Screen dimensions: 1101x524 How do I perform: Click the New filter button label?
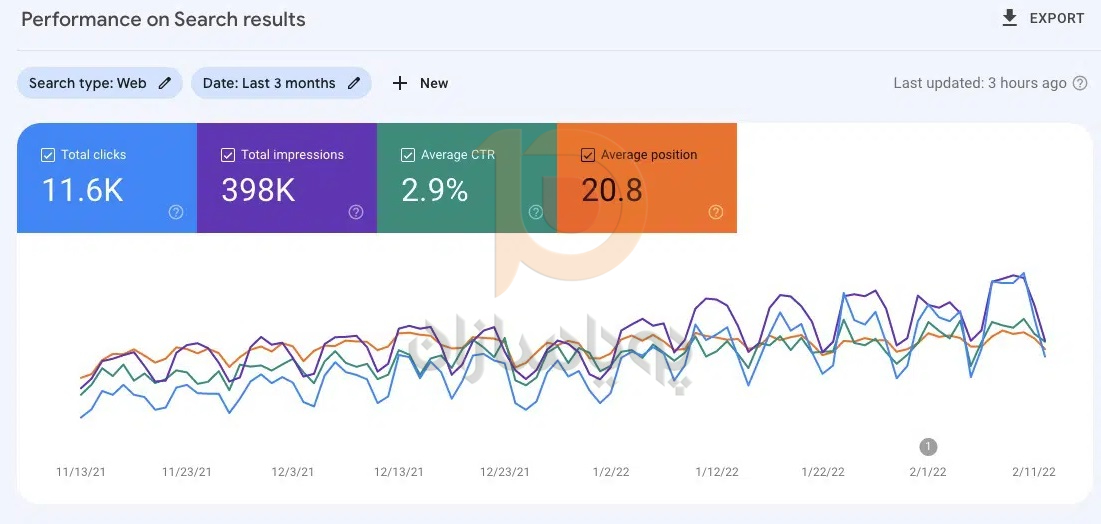(x=434, y=83)
